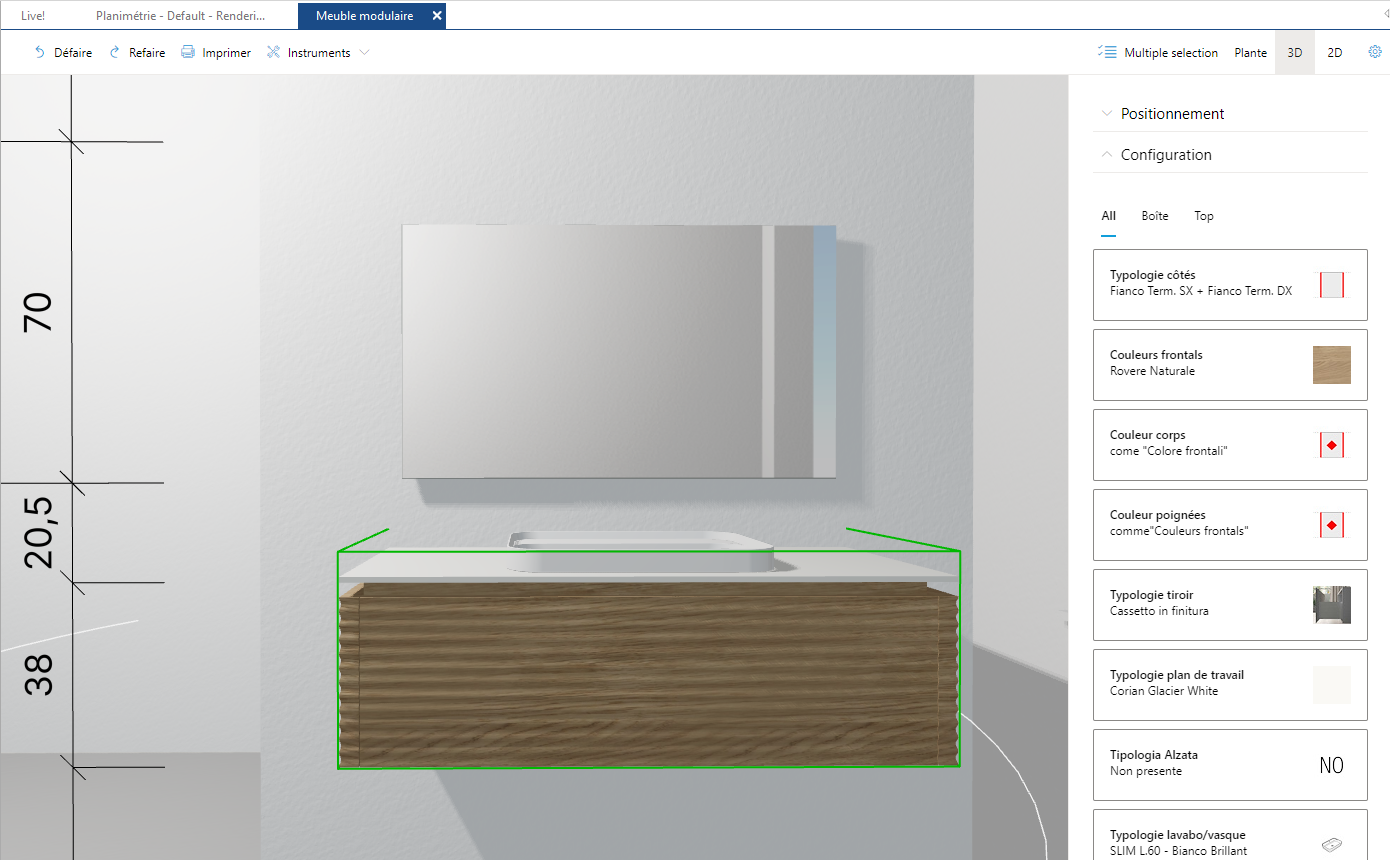Open the Typologie tiroir option card

[1230, 605]
